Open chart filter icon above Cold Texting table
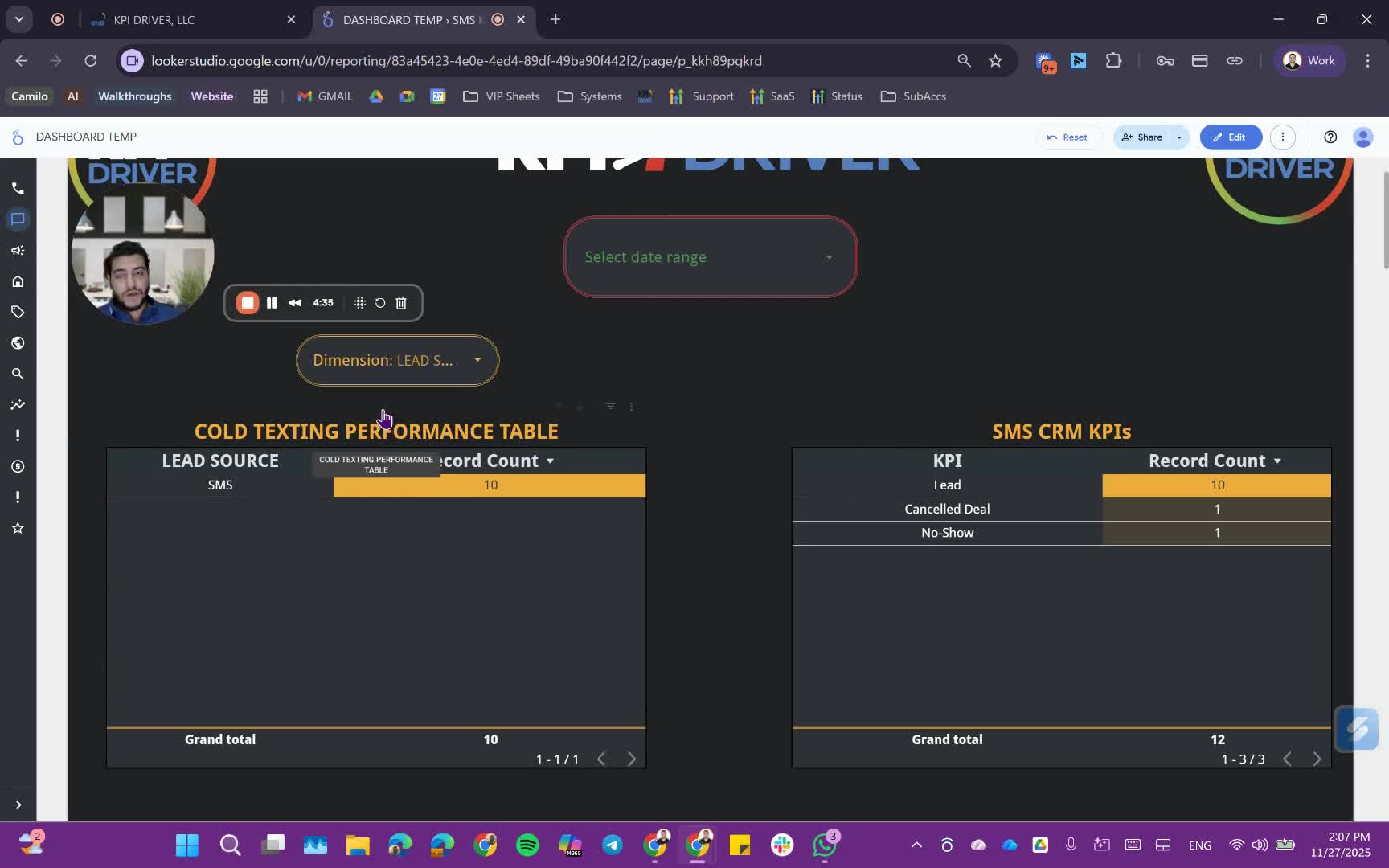This screenshot has width=1389, height=868. pos(610,406)
